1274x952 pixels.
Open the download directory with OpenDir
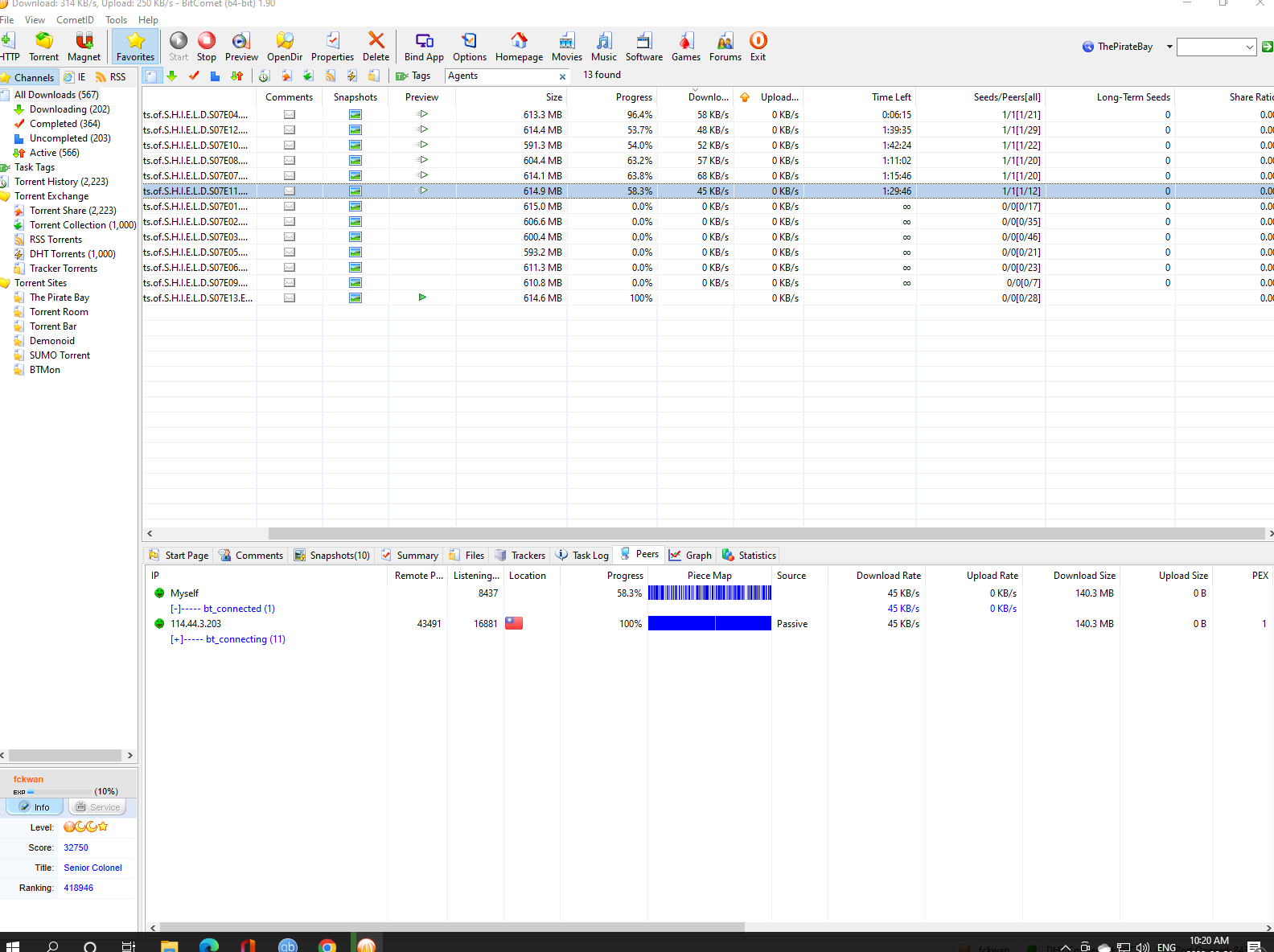tap(285, 47)
